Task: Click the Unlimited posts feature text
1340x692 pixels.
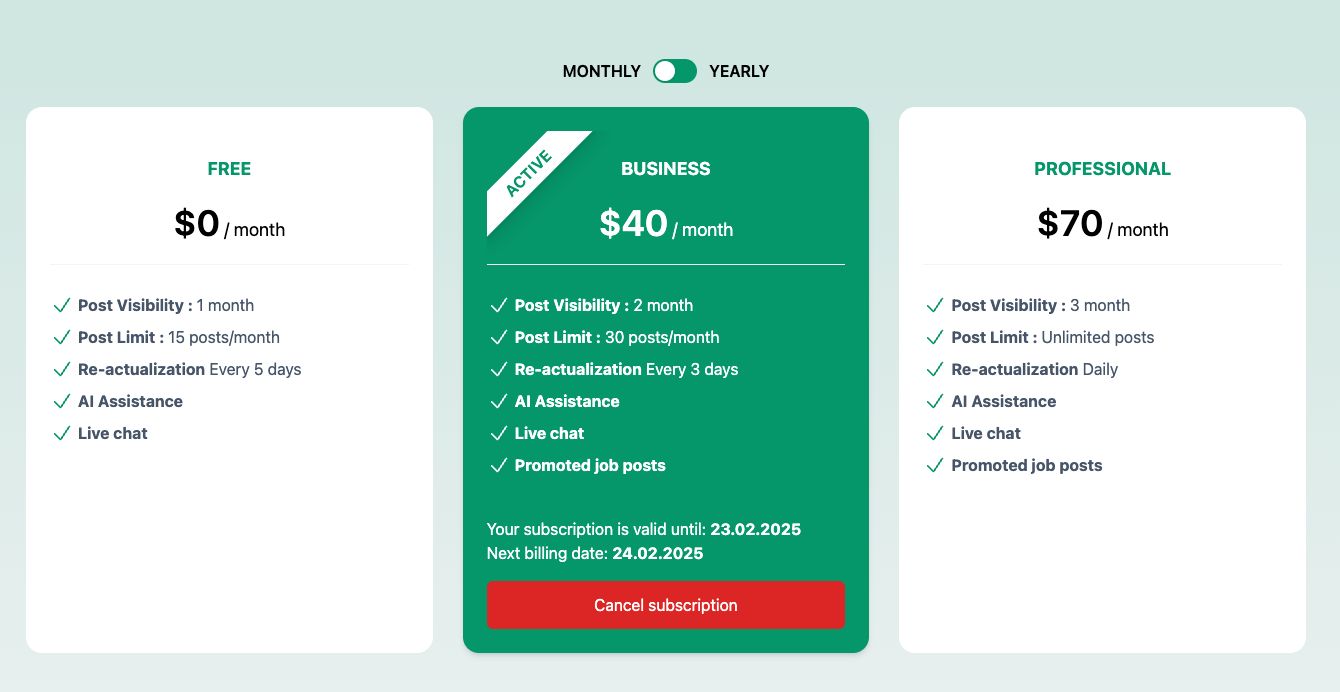Action: coord(1097,337)
